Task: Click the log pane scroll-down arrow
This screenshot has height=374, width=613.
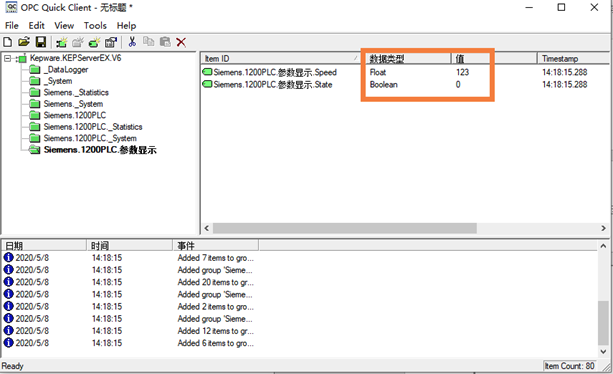Action: pyautogui.click(x=603, y=351)
